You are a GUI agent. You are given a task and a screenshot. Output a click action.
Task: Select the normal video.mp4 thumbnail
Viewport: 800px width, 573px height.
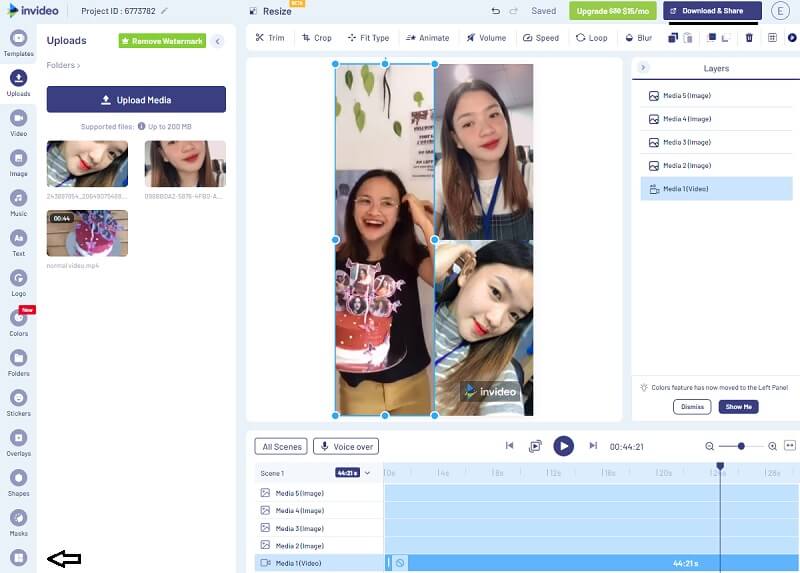[x=86, y=232]
